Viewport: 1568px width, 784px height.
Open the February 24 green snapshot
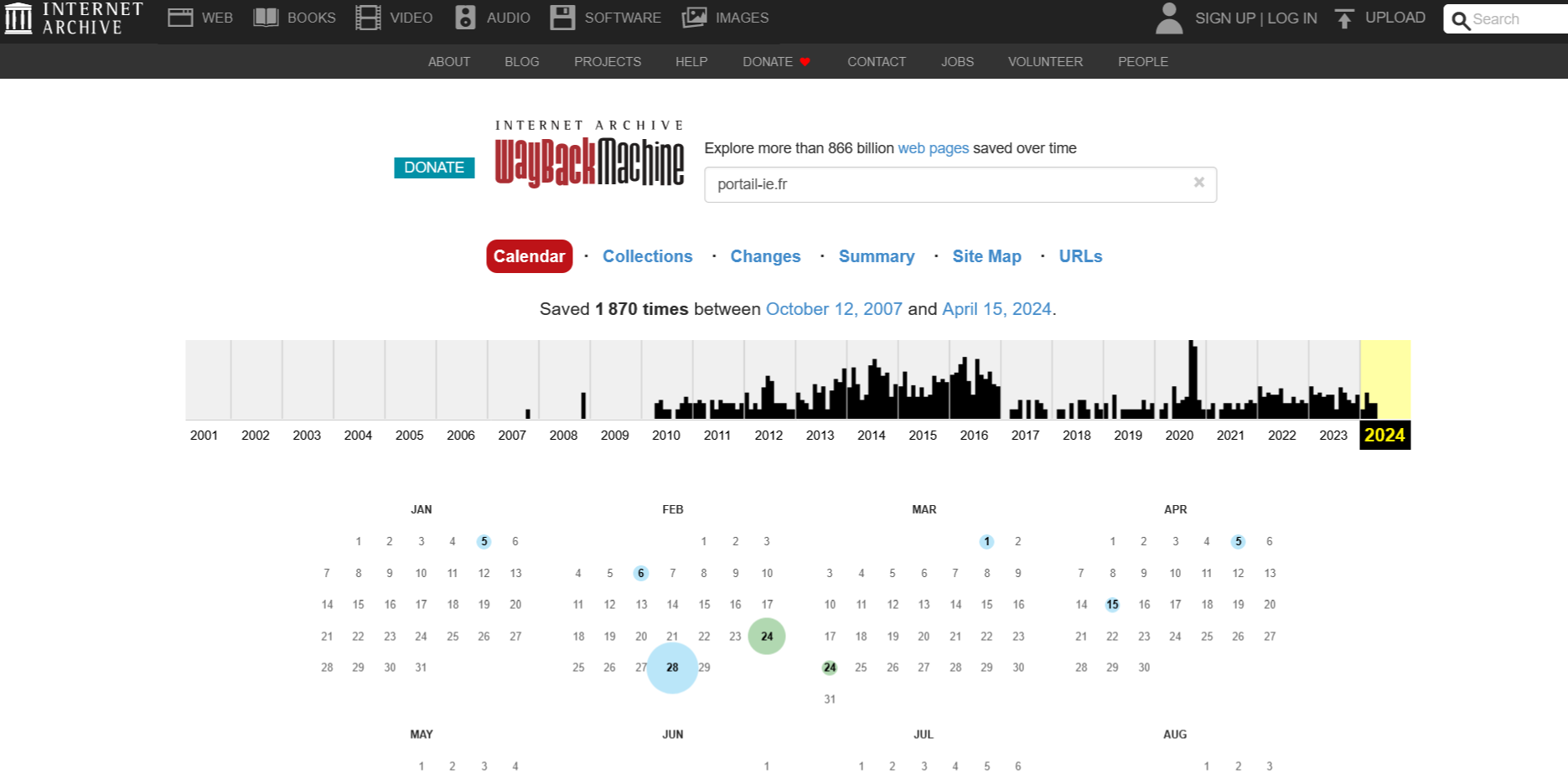(x=767, y=636)
